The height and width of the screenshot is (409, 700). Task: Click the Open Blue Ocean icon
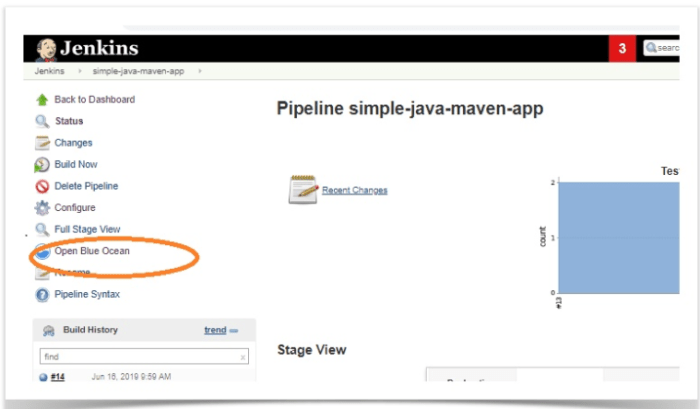click(42, 251)
